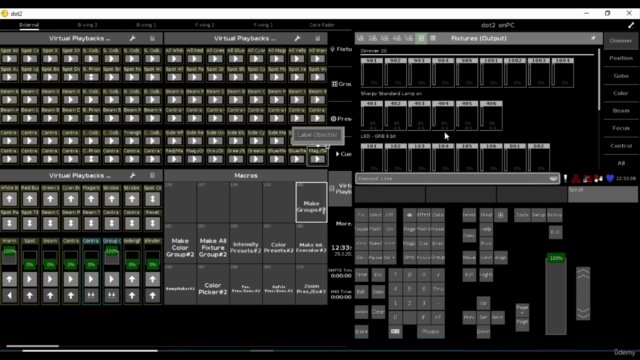Switch to the Core Fader tab
Viewport: 640px width, 360px height.
[x=322, y=25]
